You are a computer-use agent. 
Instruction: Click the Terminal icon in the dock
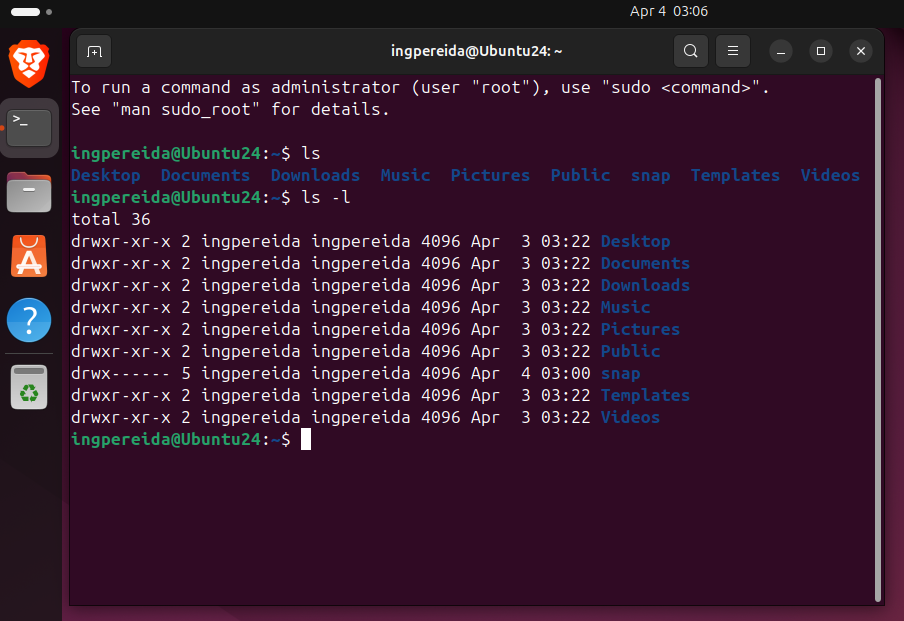(x=29, y=126)
